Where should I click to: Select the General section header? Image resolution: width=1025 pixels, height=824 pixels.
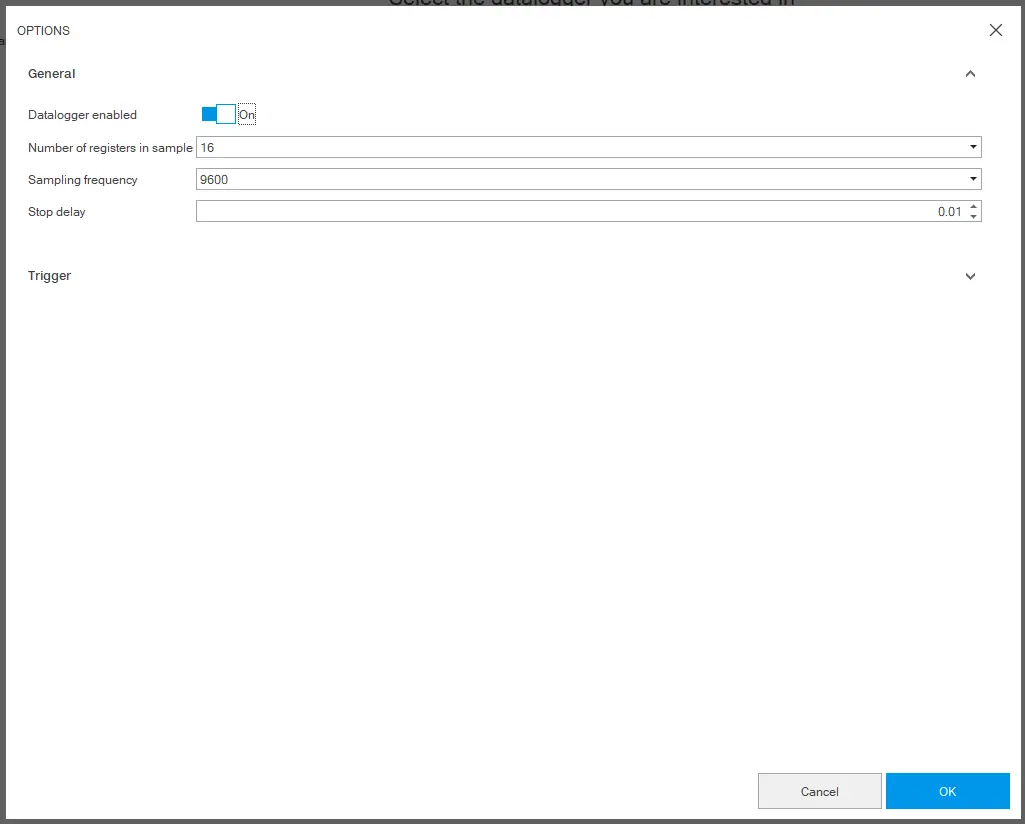pyautogui.click(x=51, y=73)
